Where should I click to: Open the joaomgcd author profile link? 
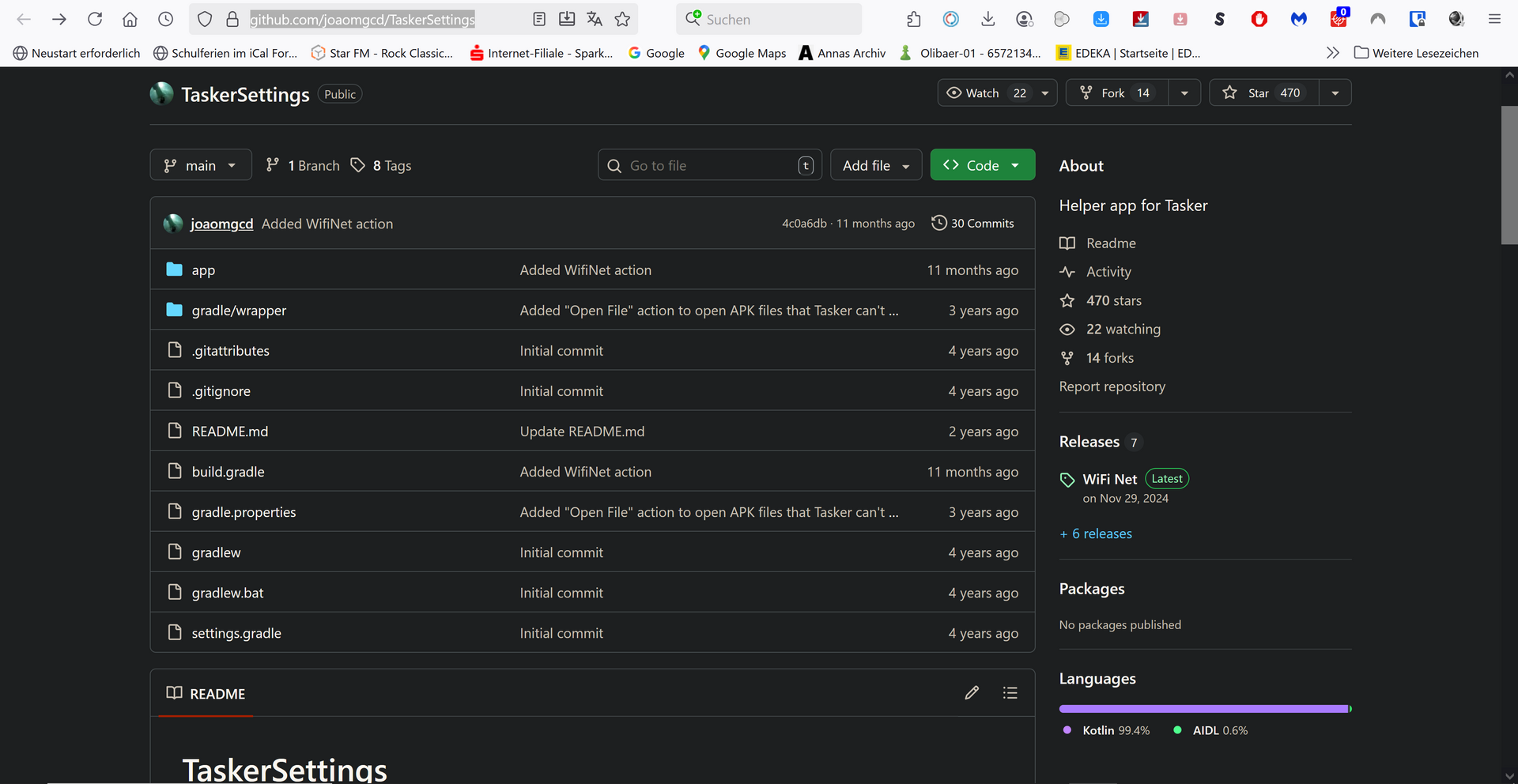point(221,224)
